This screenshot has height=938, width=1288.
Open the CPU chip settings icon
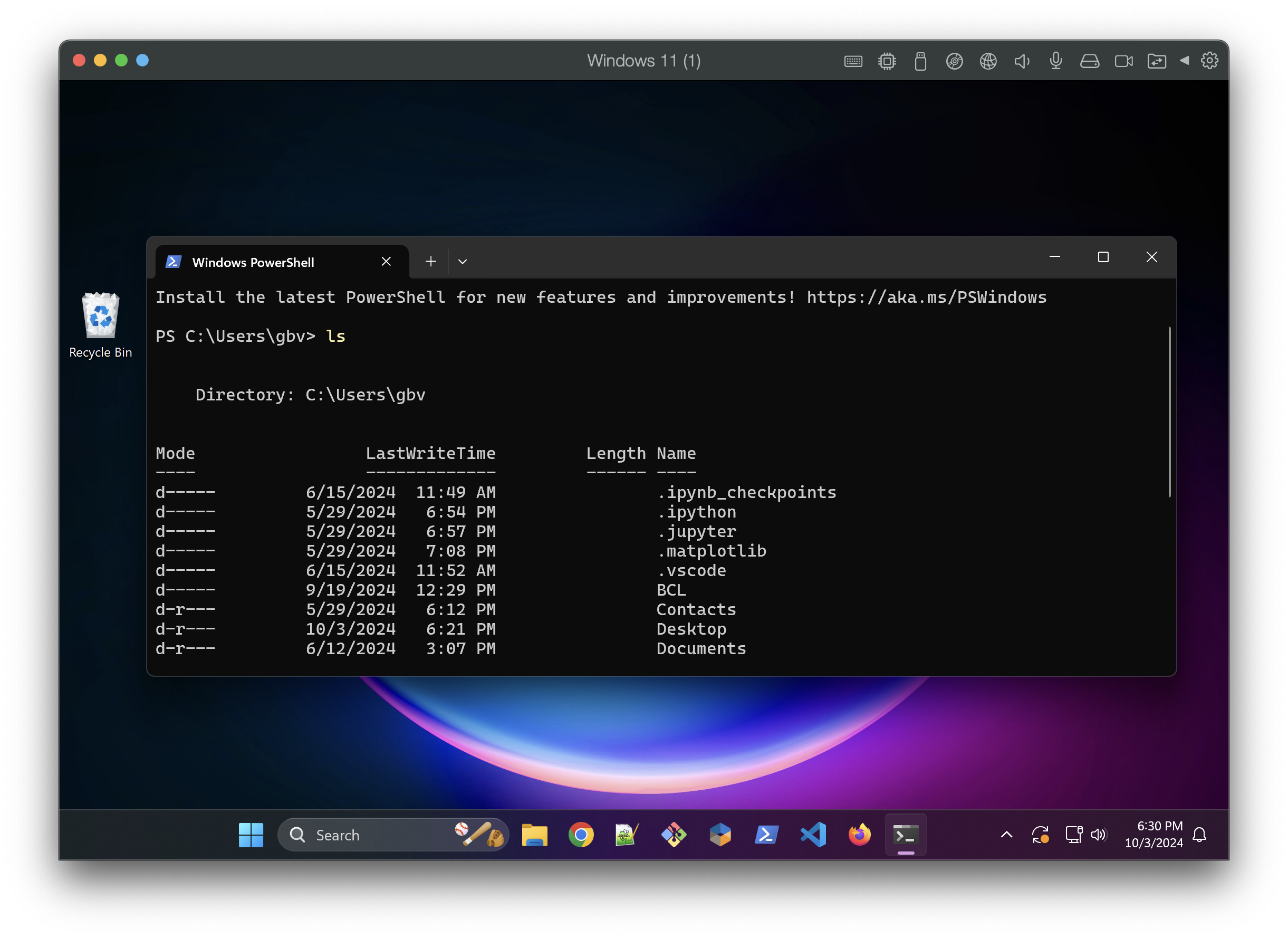887,61
